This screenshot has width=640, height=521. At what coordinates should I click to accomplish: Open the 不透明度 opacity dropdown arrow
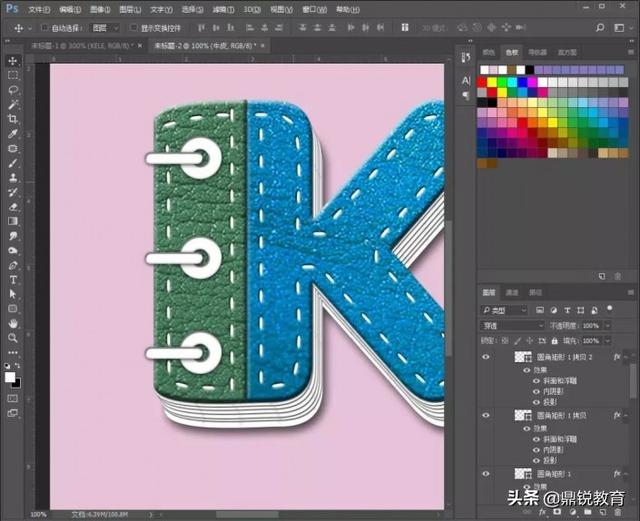click(x=608, y=325)
